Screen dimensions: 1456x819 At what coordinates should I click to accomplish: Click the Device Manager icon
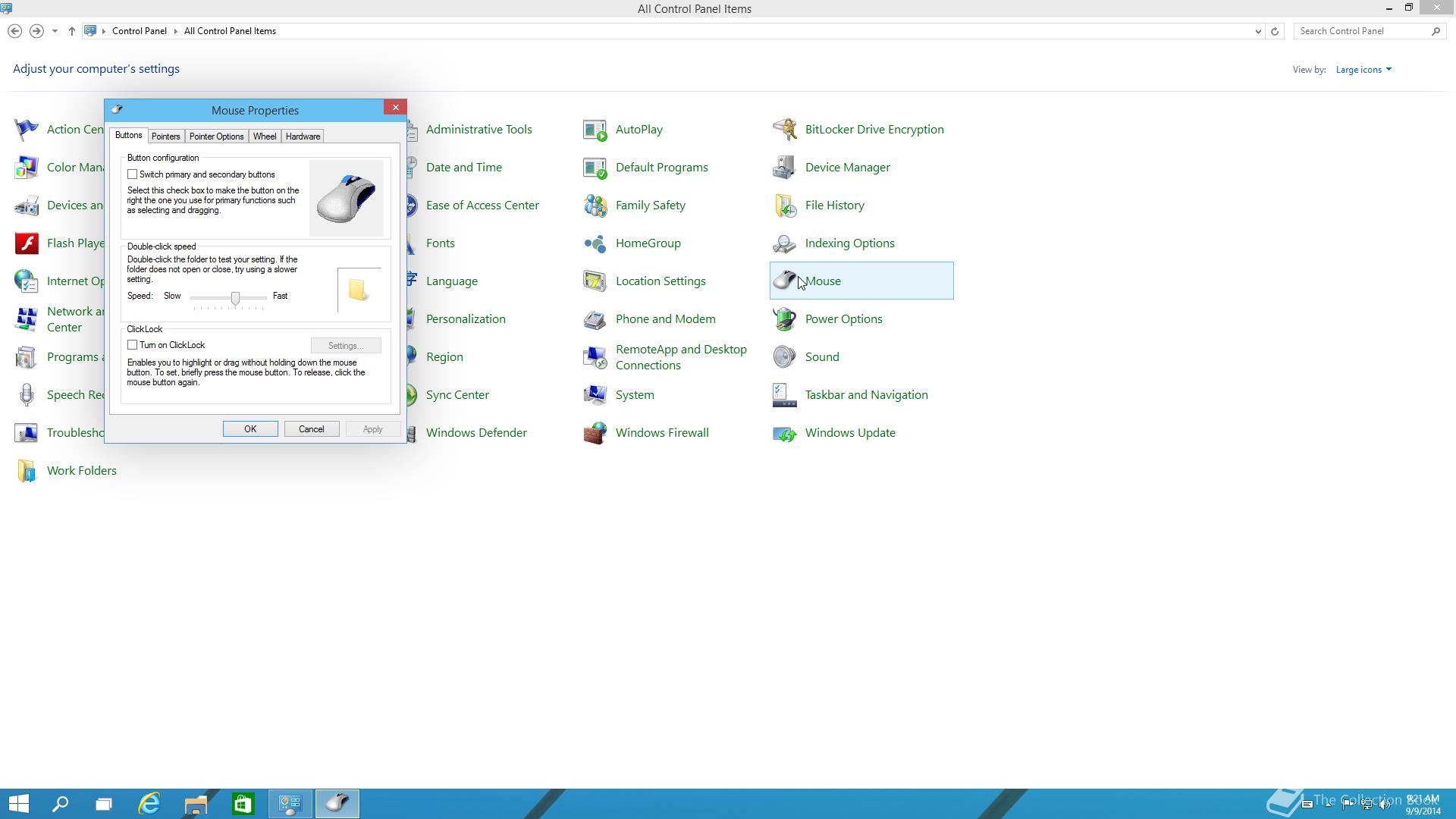pos(784,168)
